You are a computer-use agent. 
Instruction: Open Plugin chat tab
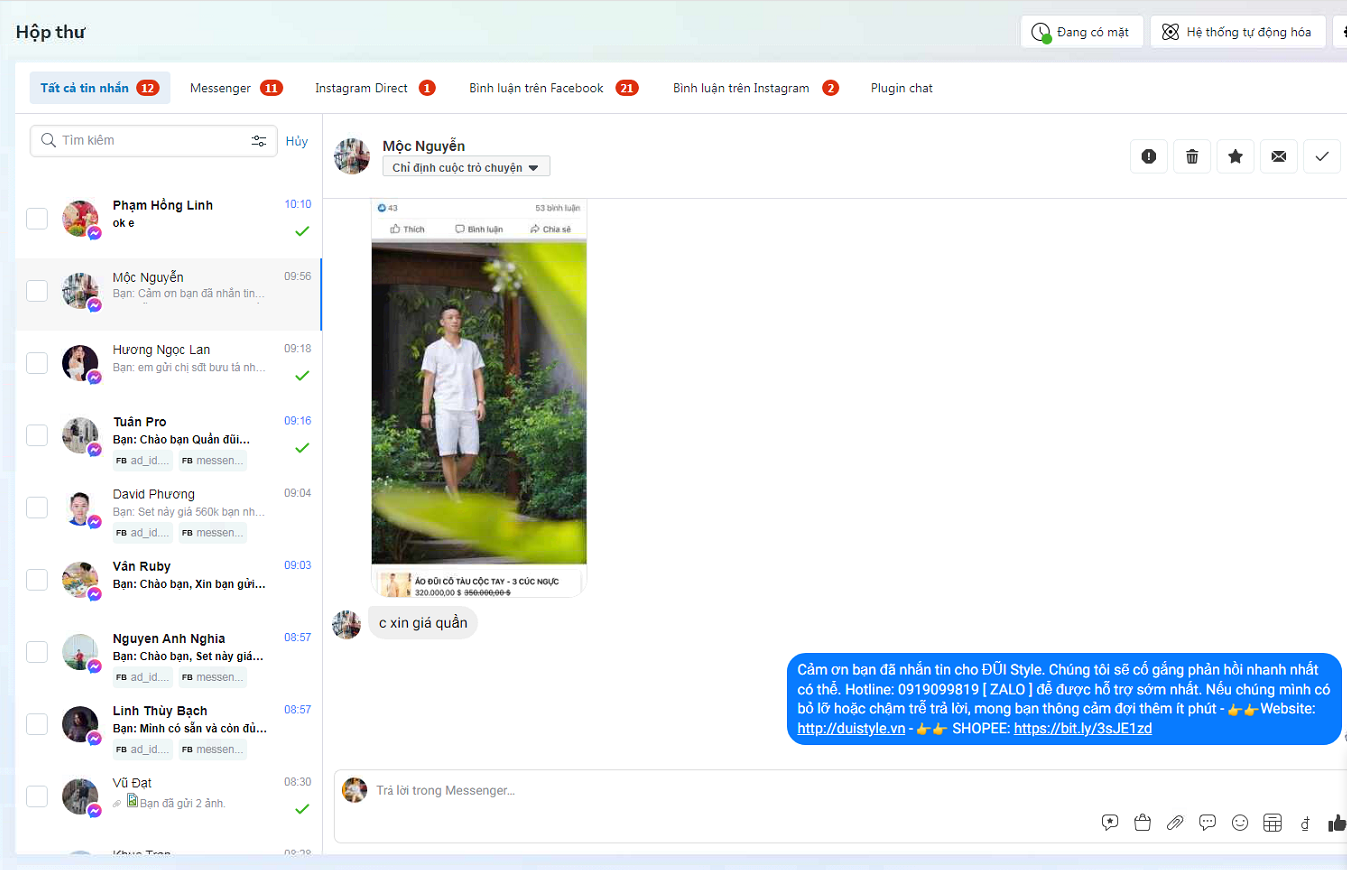pos(902,88)
